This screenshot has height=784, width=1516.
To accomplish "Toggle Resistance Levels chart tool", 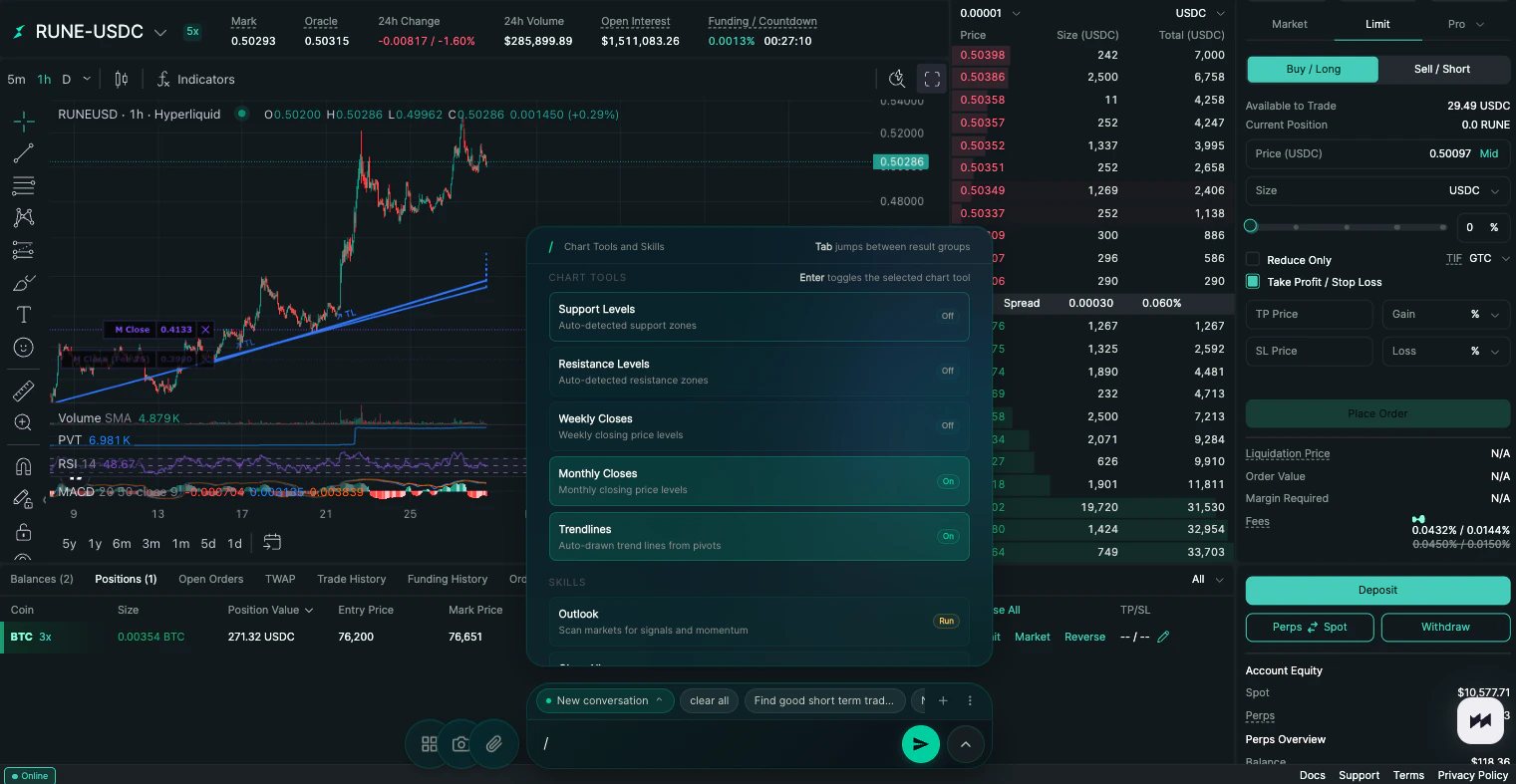I will tap(758, 372).
